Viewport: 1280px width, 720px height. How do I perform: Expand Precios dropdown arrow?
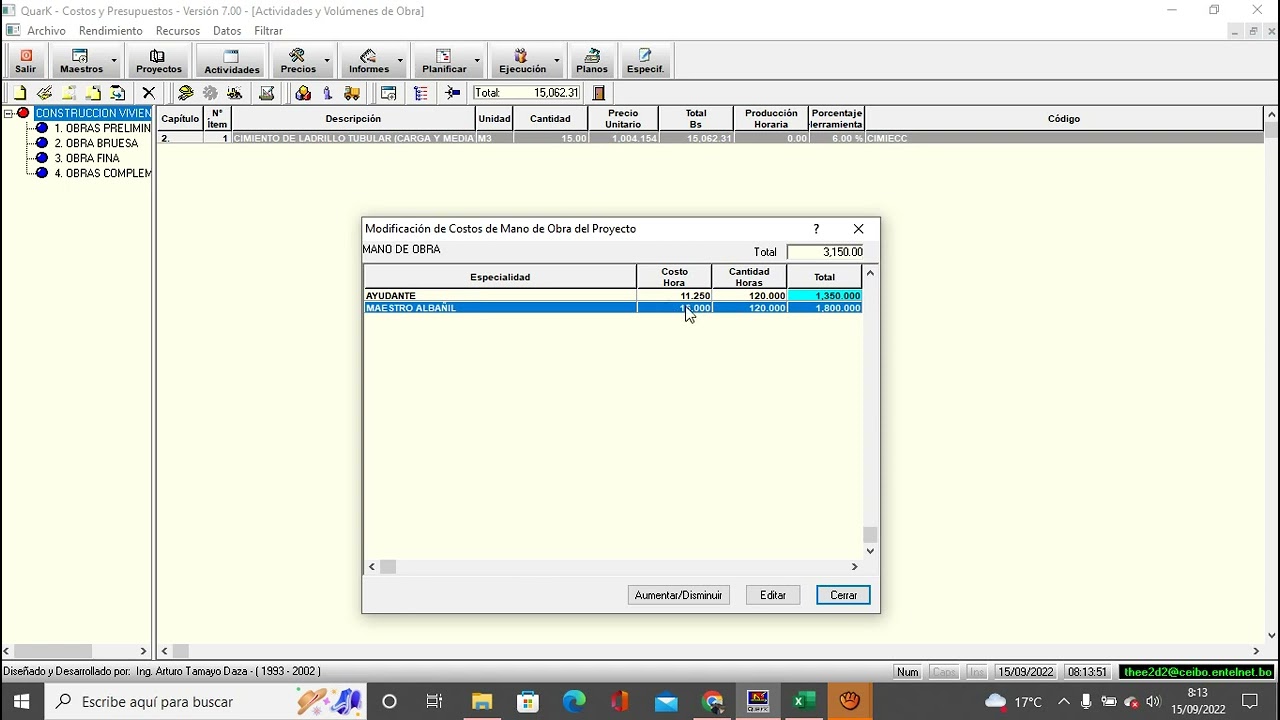click(327, 61)
